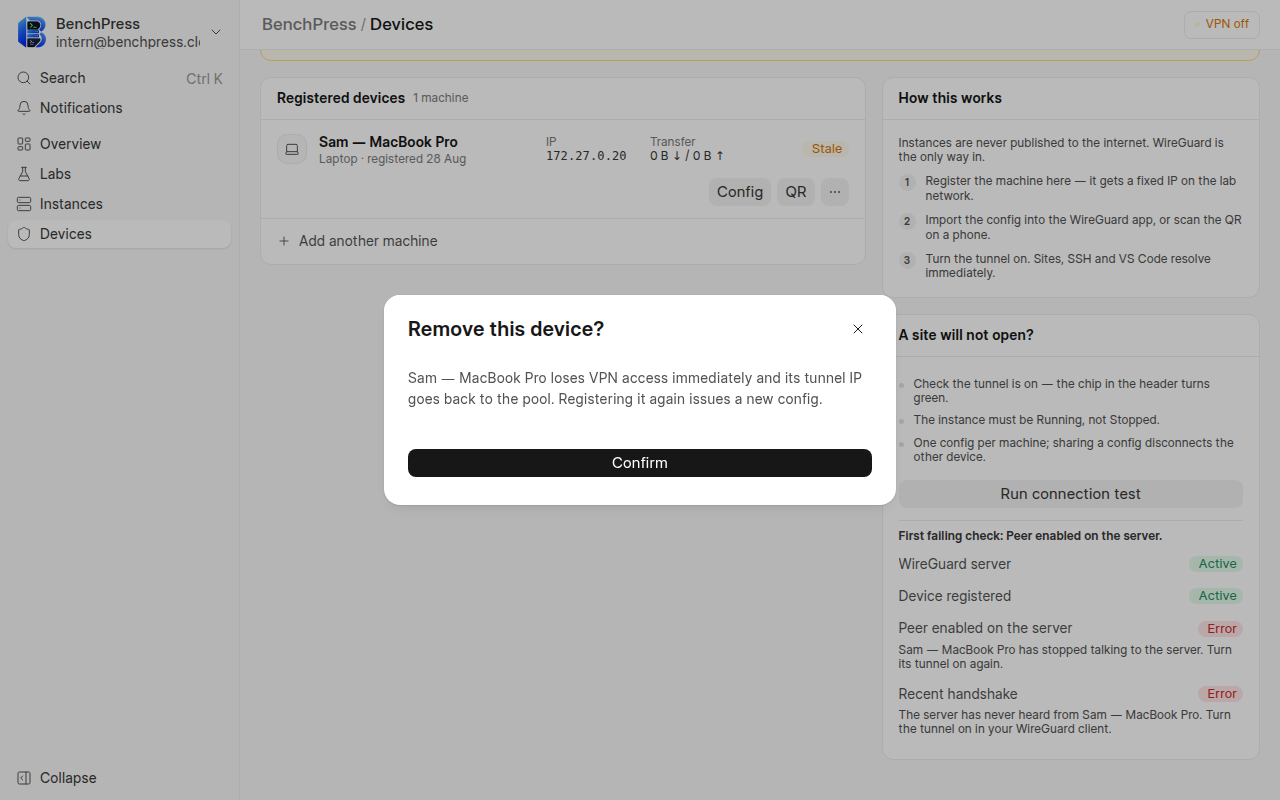Click the Recent handshake Error badge

(1222, 694)
